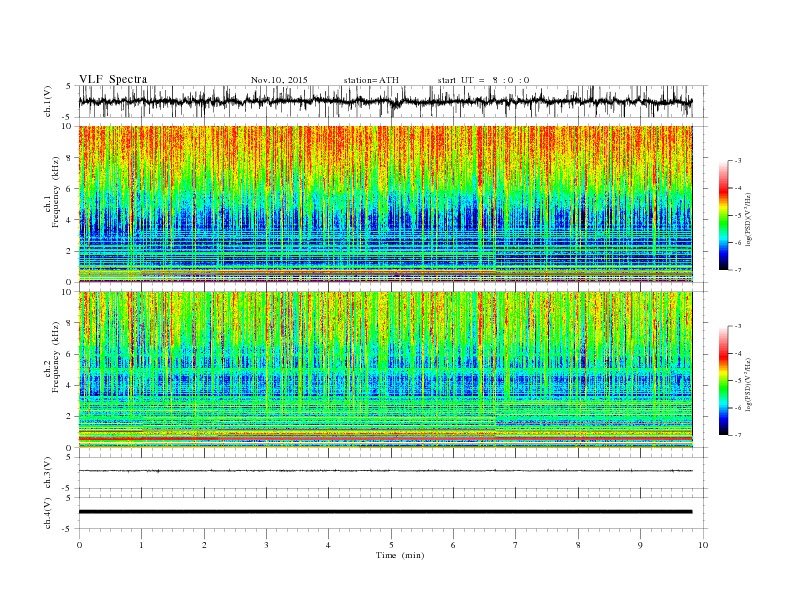Click the "6" tick on the time axis
This screenshot has width=792, height=612.
point(453,545)
